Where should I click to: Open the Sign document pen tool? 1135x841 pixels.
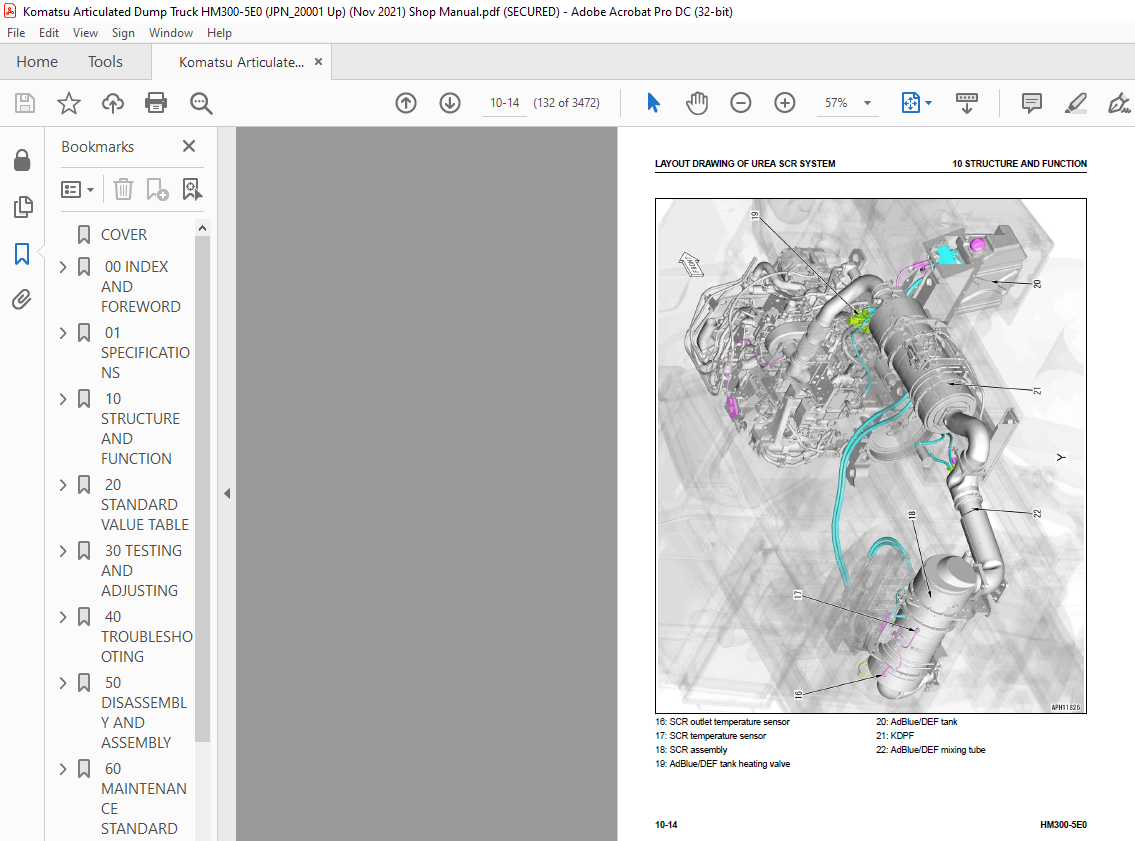(1118, 103)
